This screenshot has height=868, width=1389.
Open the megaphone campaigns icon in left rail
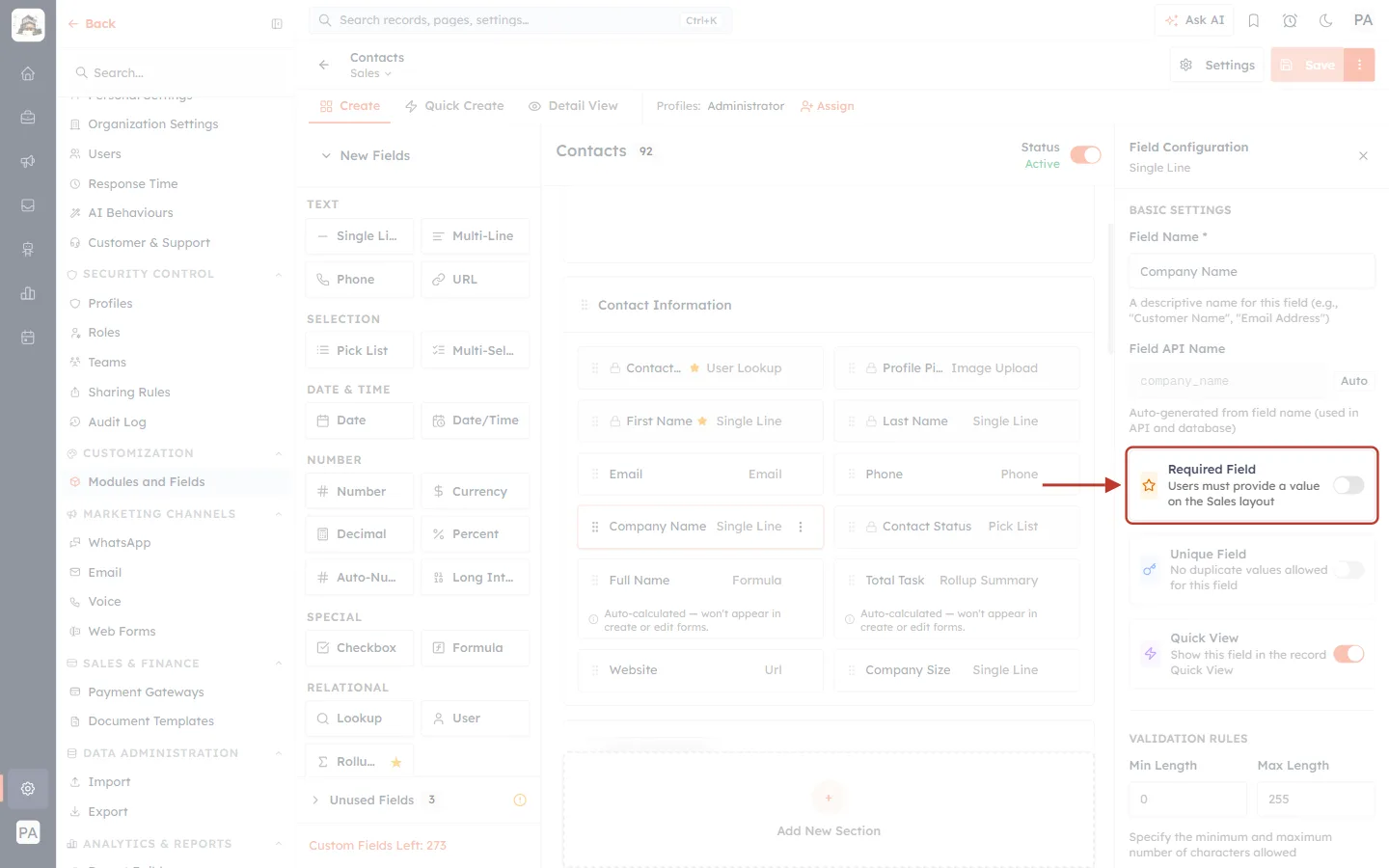point(28,161)
